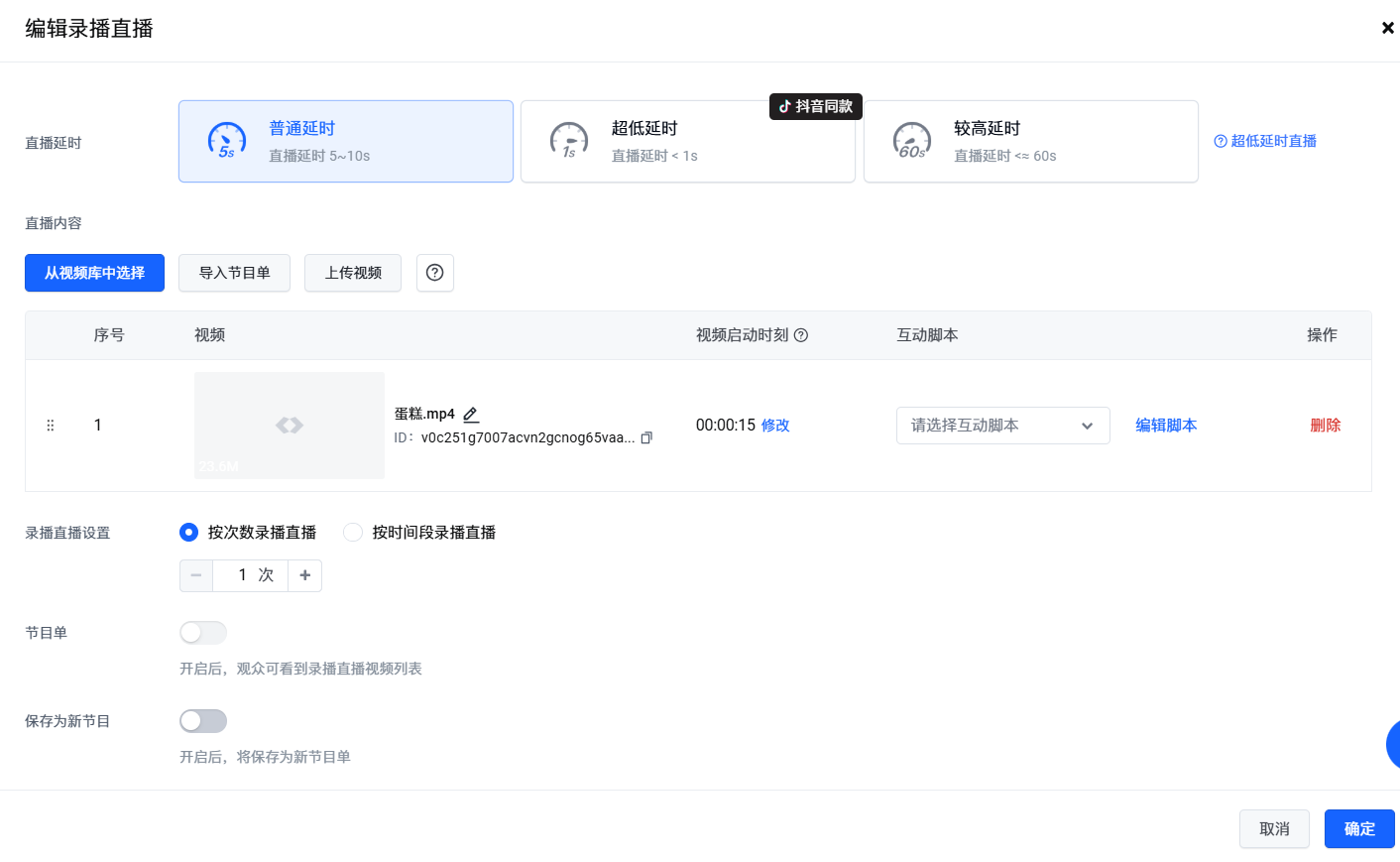Choose the 超低延时 latency option
This screenshot has height=862, width=1400.
687,141
